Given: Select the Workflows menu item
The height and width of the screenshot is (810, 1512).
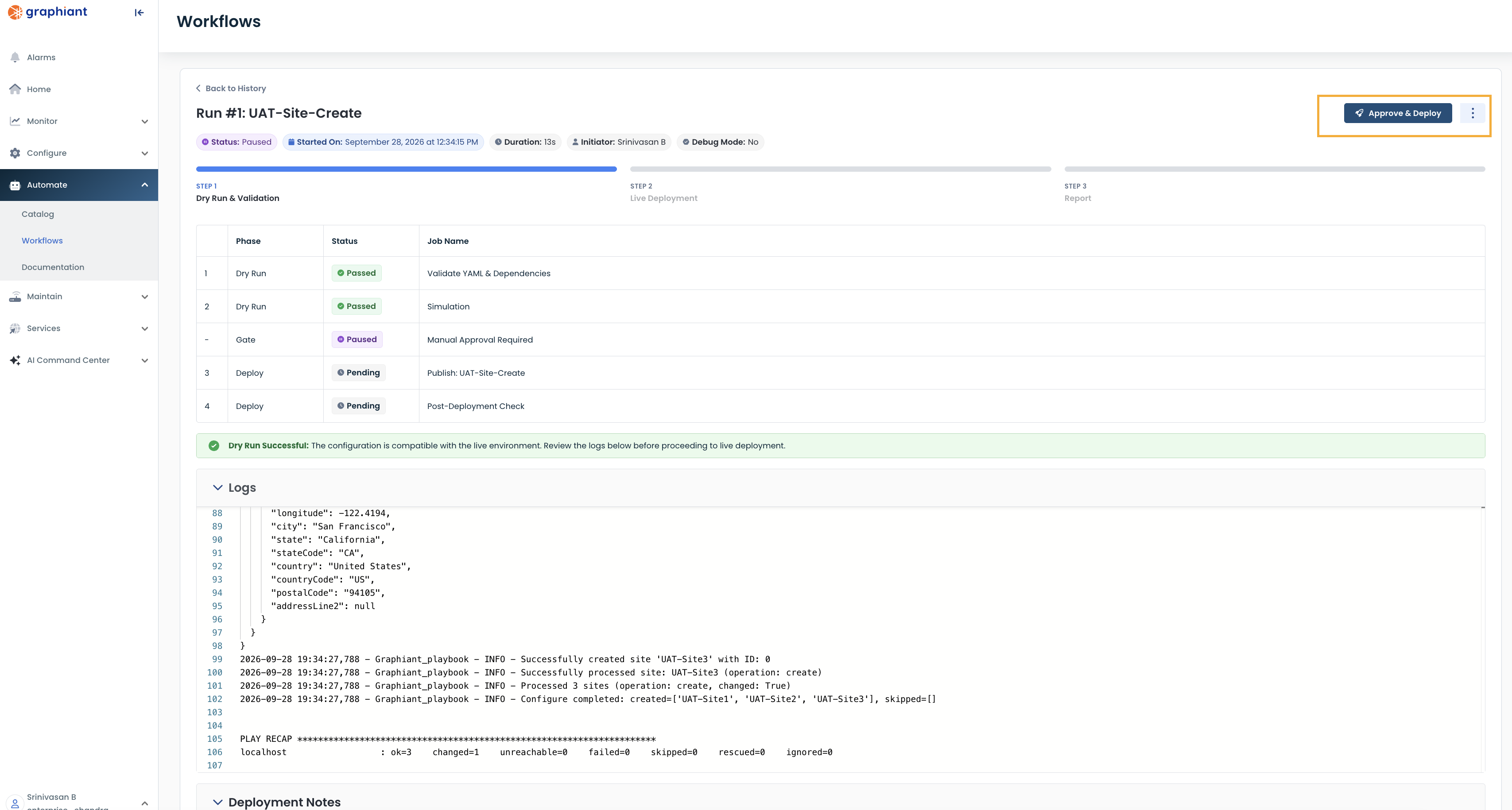Looking at the screenshot, I should point(42,240).
